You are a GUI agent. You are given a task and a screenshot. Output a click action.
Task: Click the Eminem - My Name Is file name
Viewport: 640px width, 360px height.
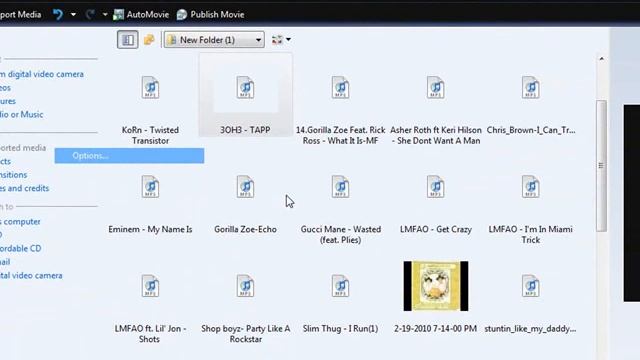pyautogui.click(x=150, y=229)
